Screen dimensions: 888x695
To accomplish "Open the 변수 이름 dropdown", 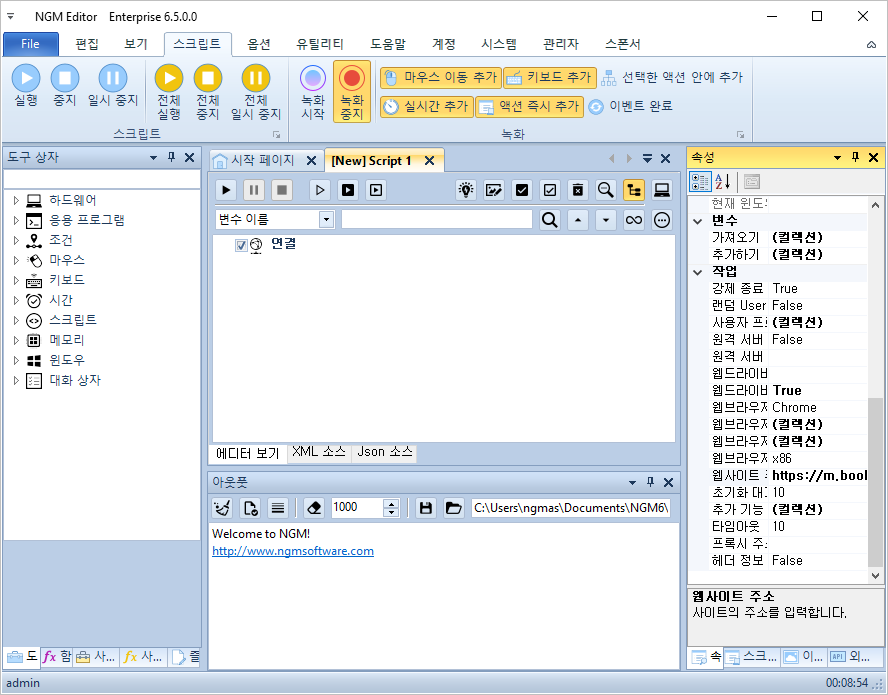I will 326,219.
